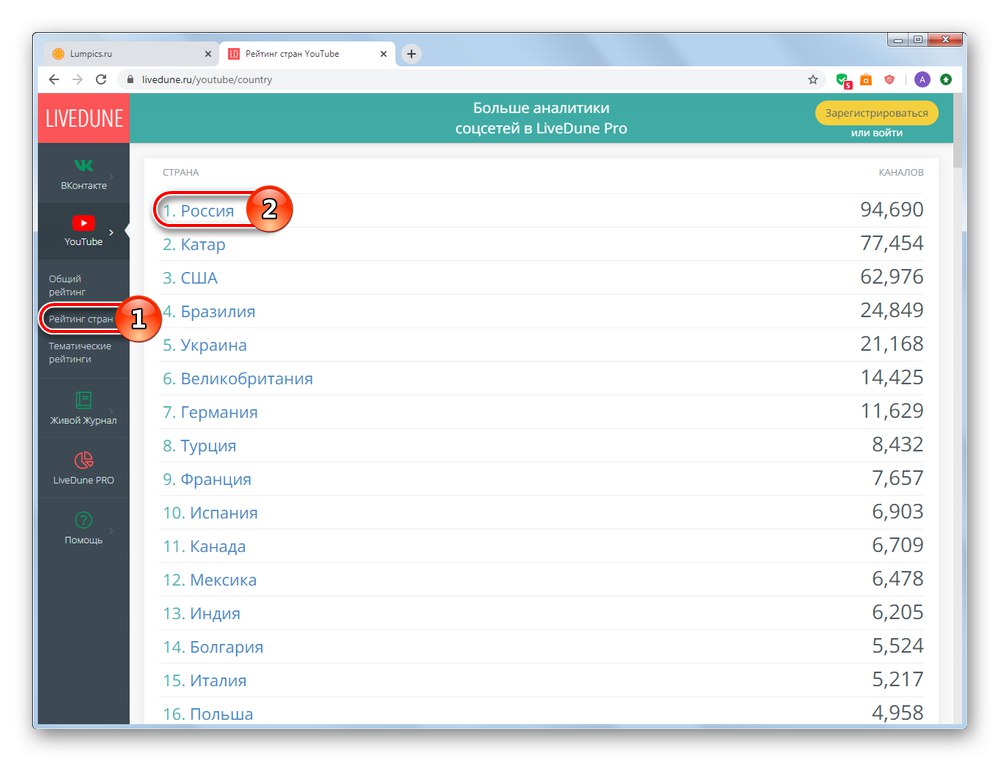Click the 24,849 channel count
This screenshot has width=1000, height=762.
892,310
